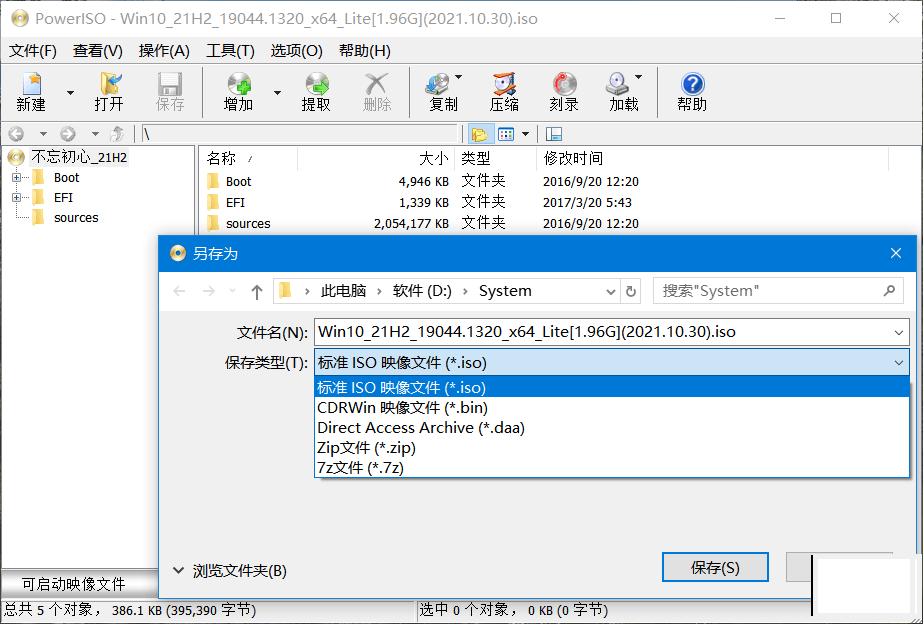Image resolution: width=923 pixels, height=624 pixels.
Task: Select 标准 ISO 映像文件 (*.iso) option
Action: point(612,387)
